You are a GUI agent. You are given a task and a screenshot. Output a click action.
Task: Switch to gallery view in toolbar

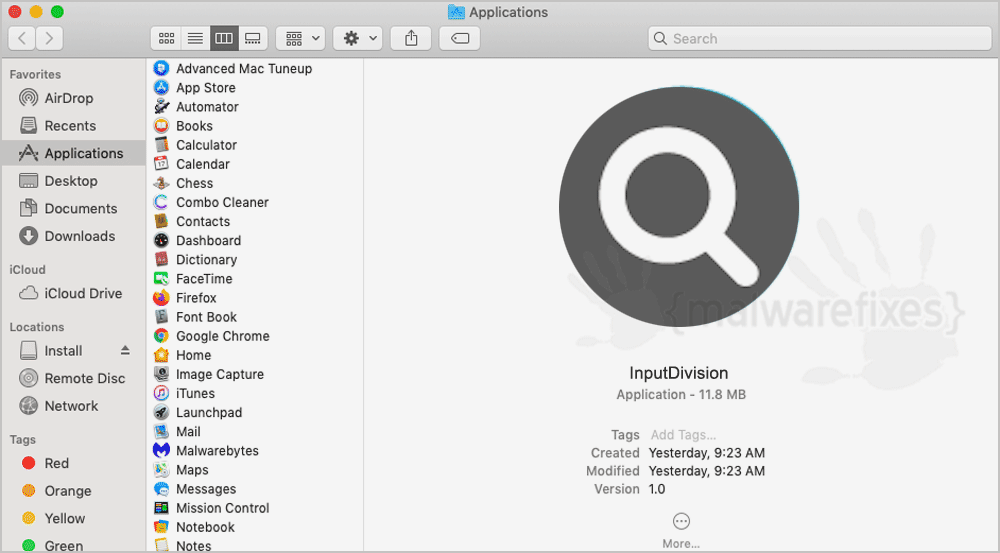253,38
